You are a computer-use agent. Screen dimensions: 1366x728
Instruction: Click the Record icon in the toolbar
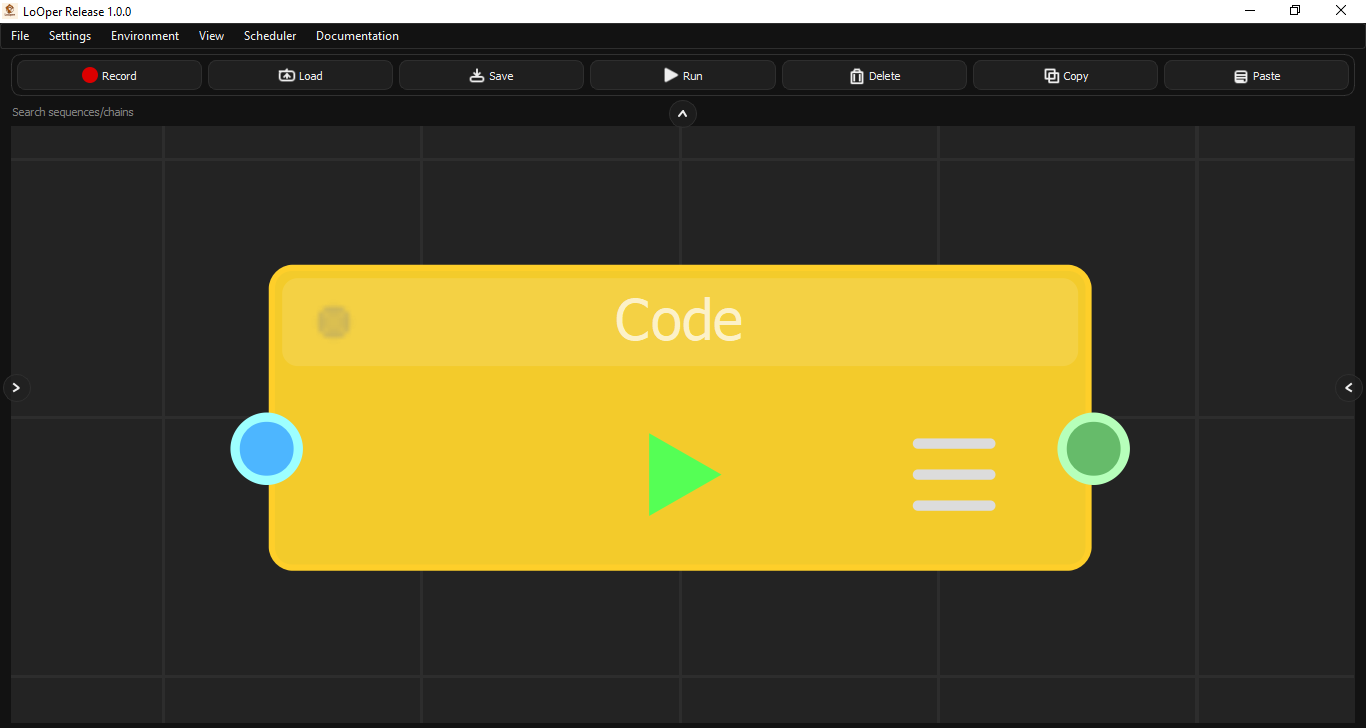91,74
